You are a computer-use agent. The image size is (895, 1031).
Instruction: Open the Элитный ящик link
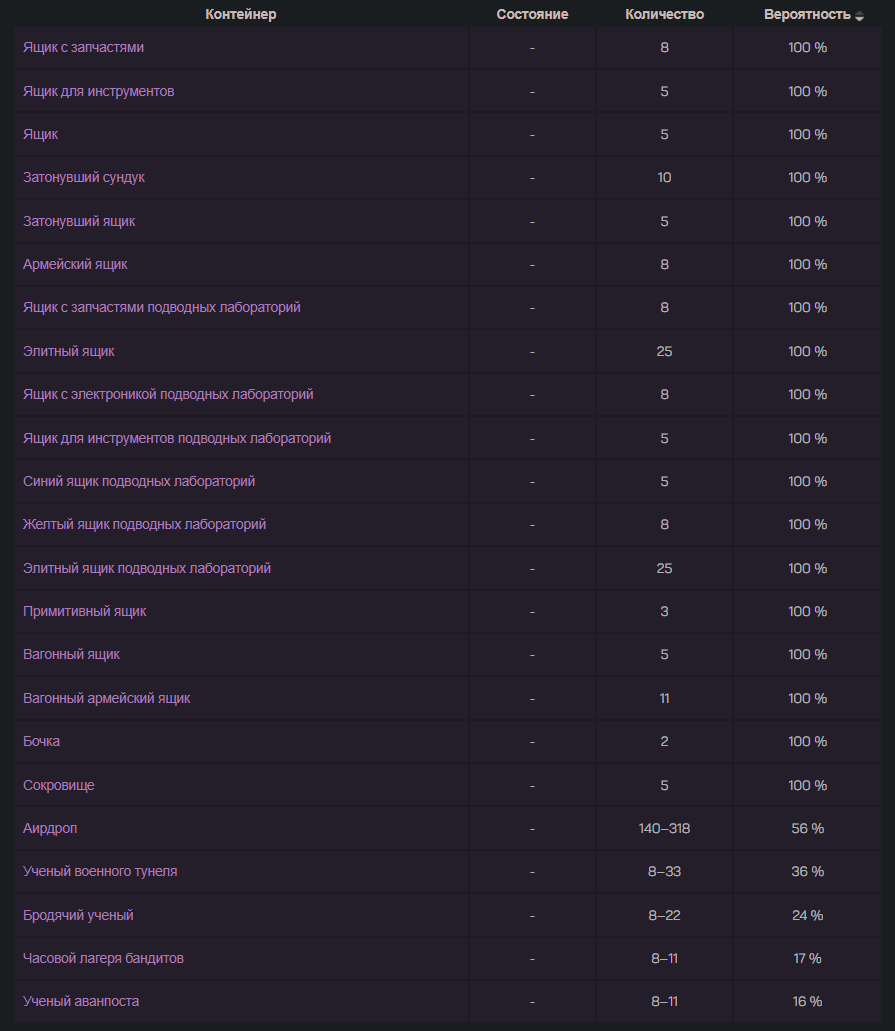coord(68,351)
